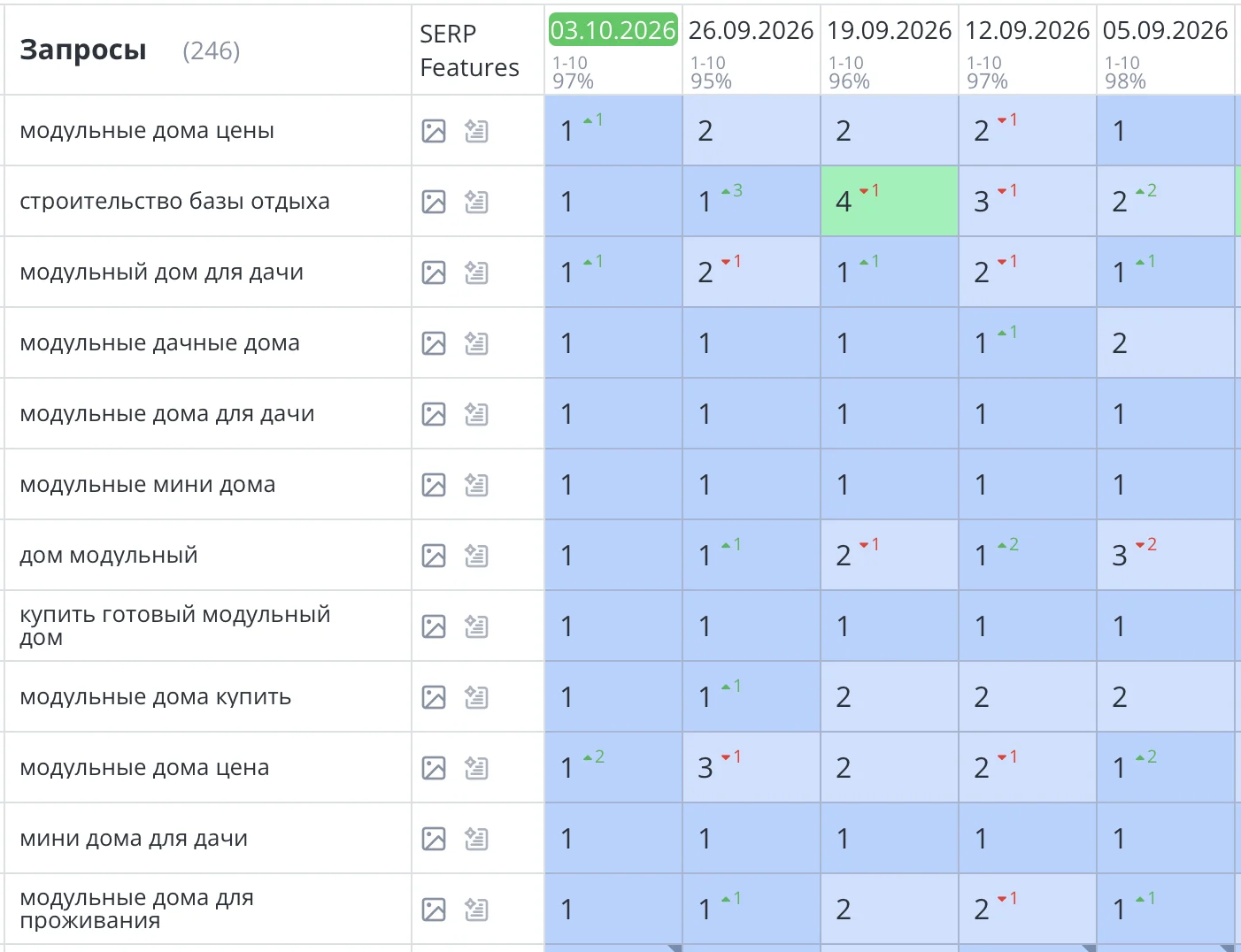Screen dimensions: 1241x952
Task: Click image icon for модульные дома для проживания
Action: click(x=434, y=910)
